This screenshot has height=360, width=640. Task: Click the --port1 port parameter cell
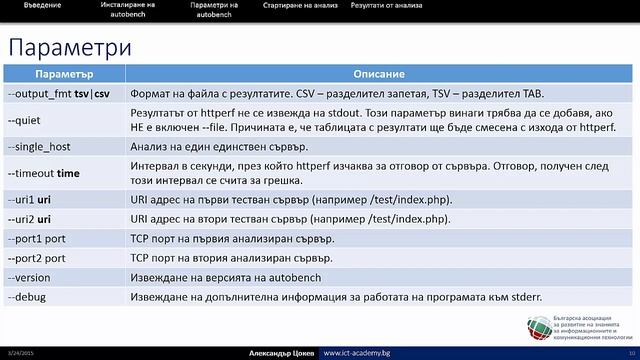tap(64, 239)
